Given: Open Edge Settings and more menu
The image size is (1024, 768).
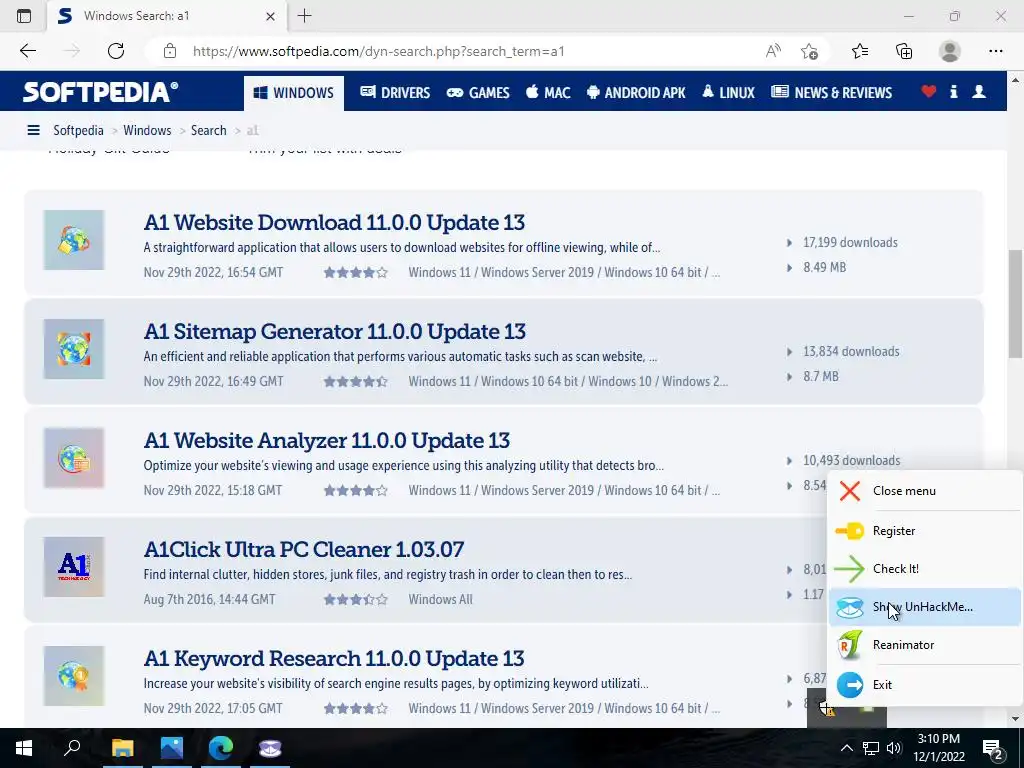Looking at the screenshot, I should pyautogui.click(x=995, y=51).
